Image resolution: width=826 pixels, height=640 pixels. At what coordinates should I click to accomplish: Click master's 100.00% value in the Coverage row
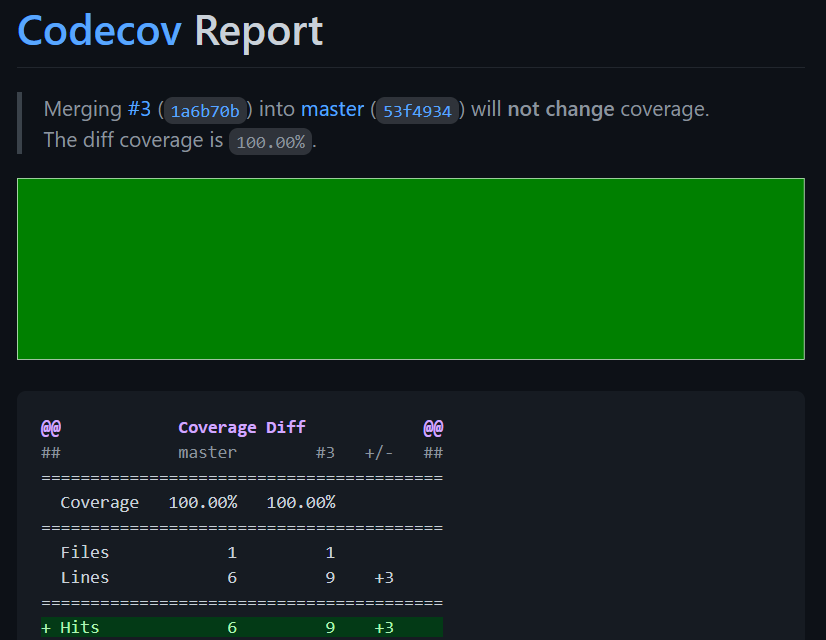coord(203,502)
